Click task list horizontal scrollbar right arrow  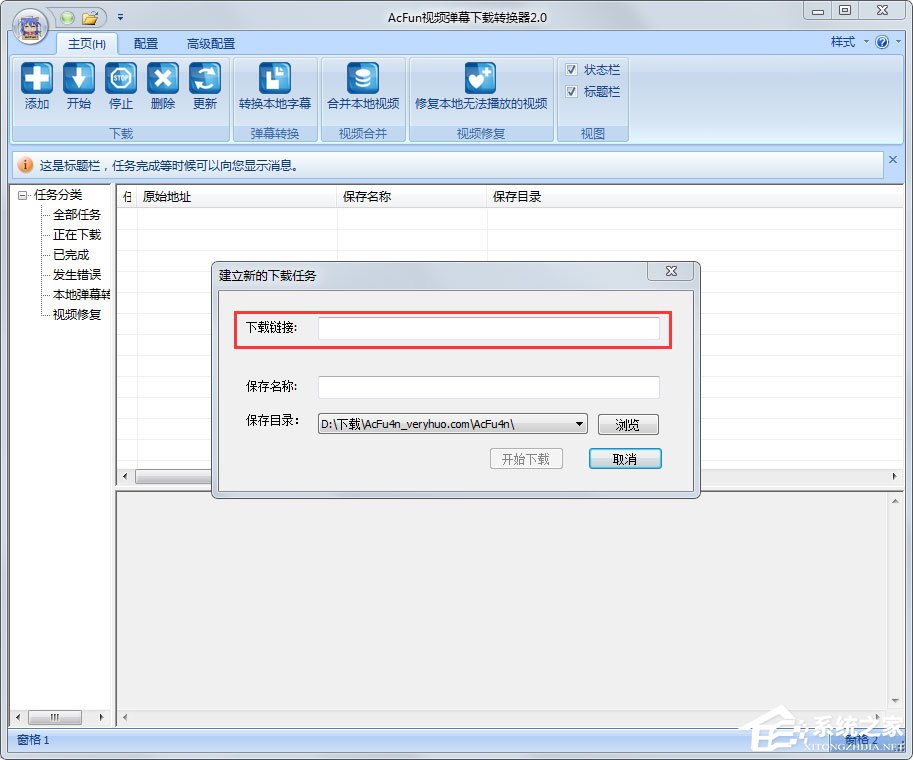point(895,476)
